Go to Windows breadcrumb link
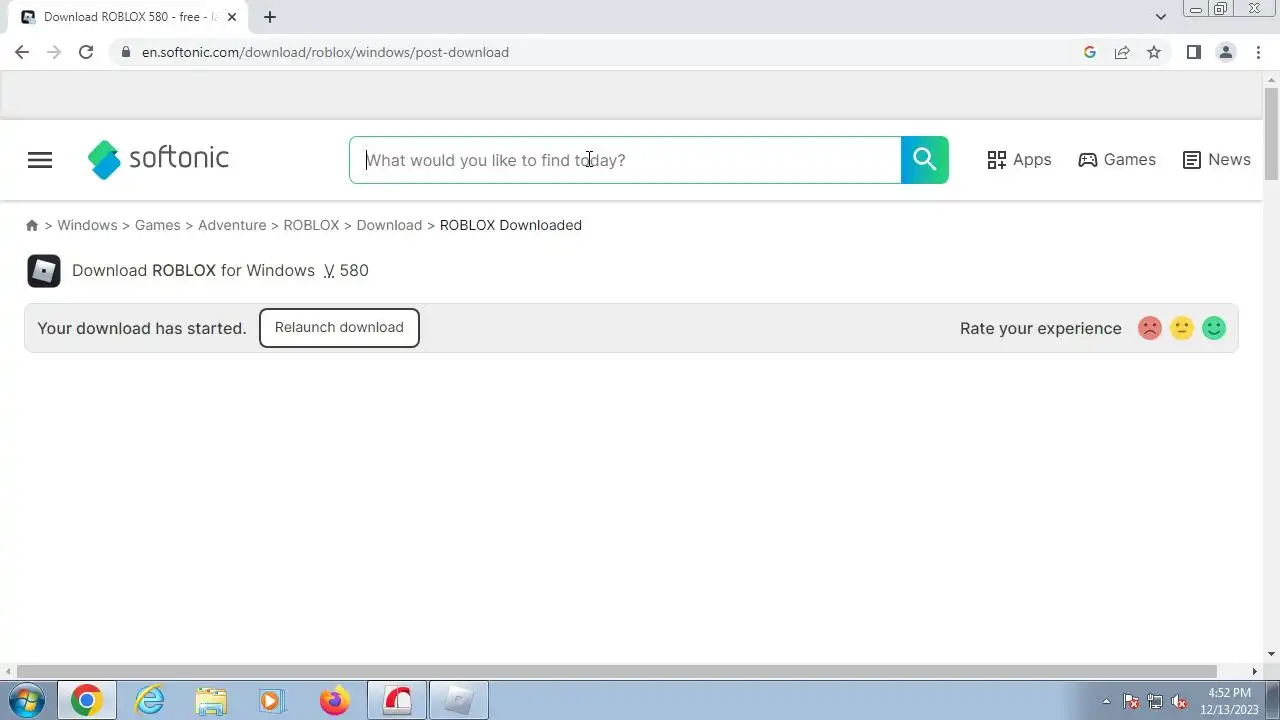The height and width of the screenshot is (720, 1280). (87, 225)
